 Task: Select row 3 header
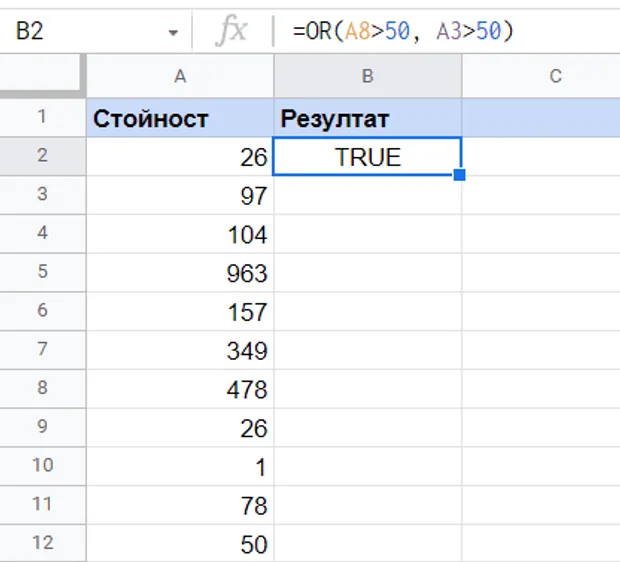click(x=42, y=195)
